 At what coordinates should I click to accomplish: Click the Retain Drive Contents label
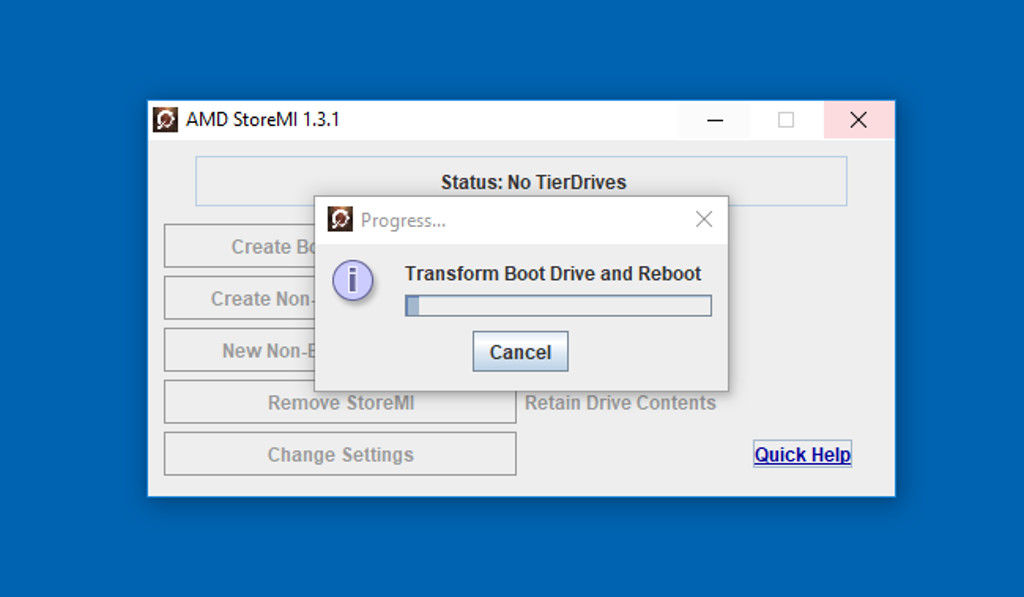(620, 403)
